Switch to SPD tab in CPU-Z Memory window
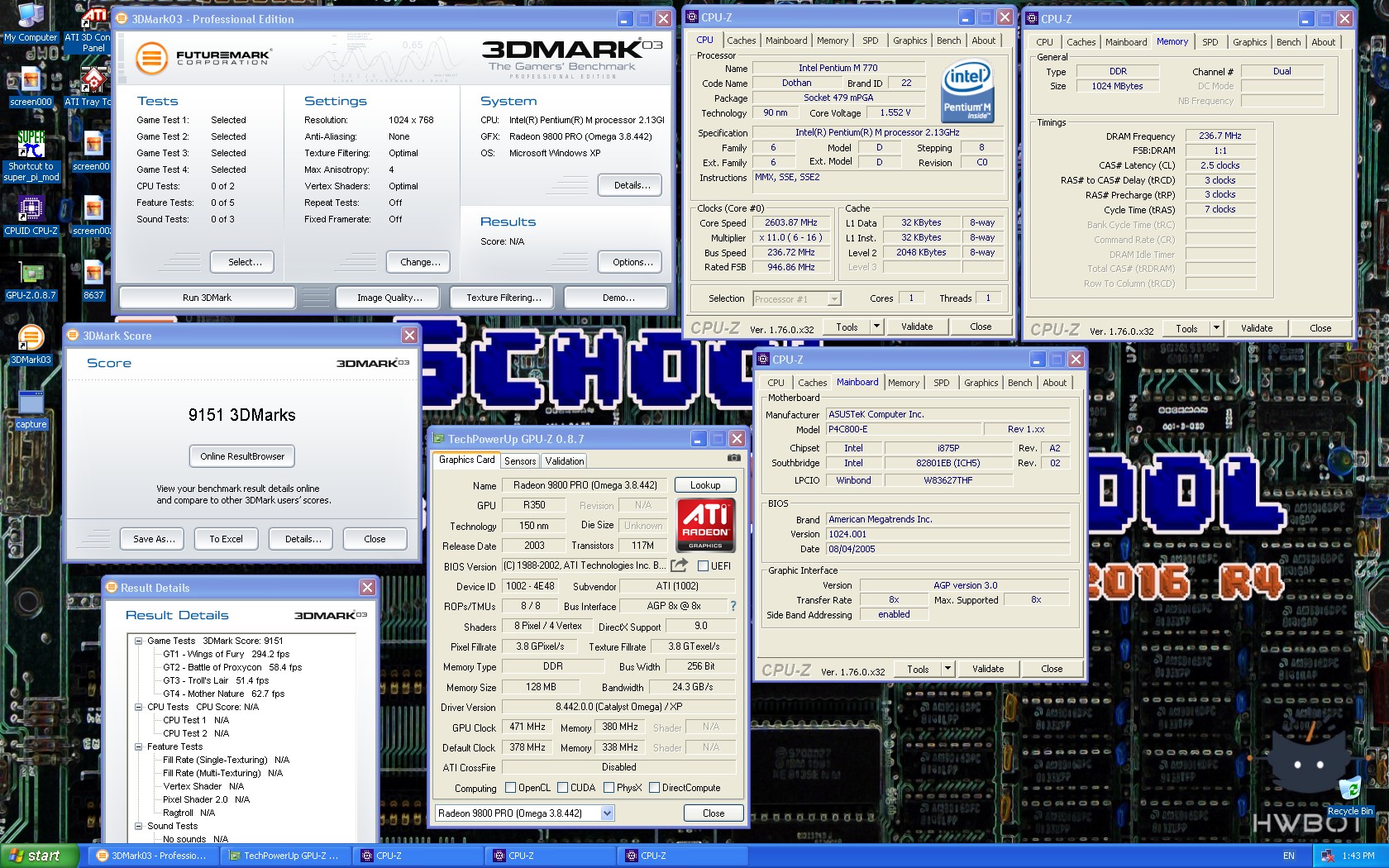The height and width of the screenshot is (868, 1389). coord(1210,42)
